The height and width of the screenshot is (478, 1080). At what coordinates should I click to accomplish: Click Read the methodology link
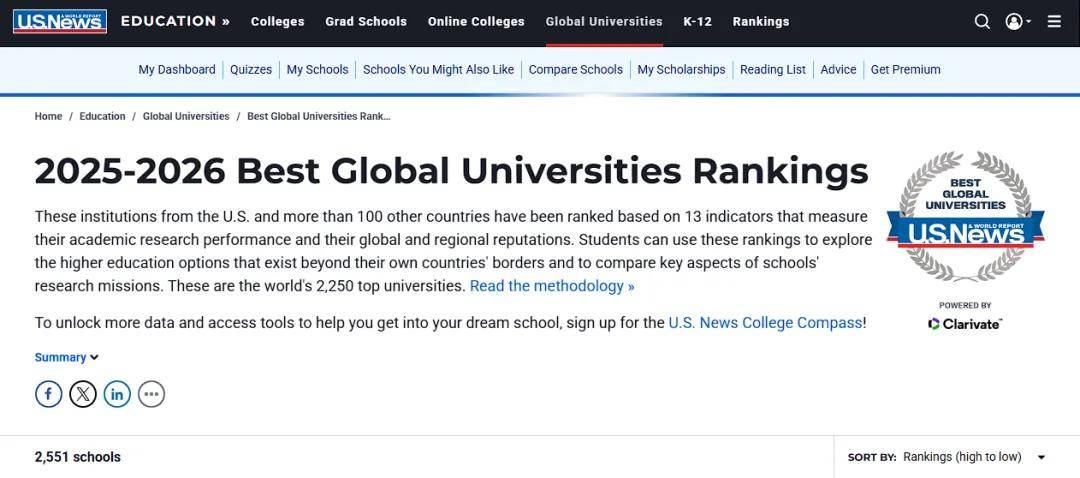[x=552, y=286]
